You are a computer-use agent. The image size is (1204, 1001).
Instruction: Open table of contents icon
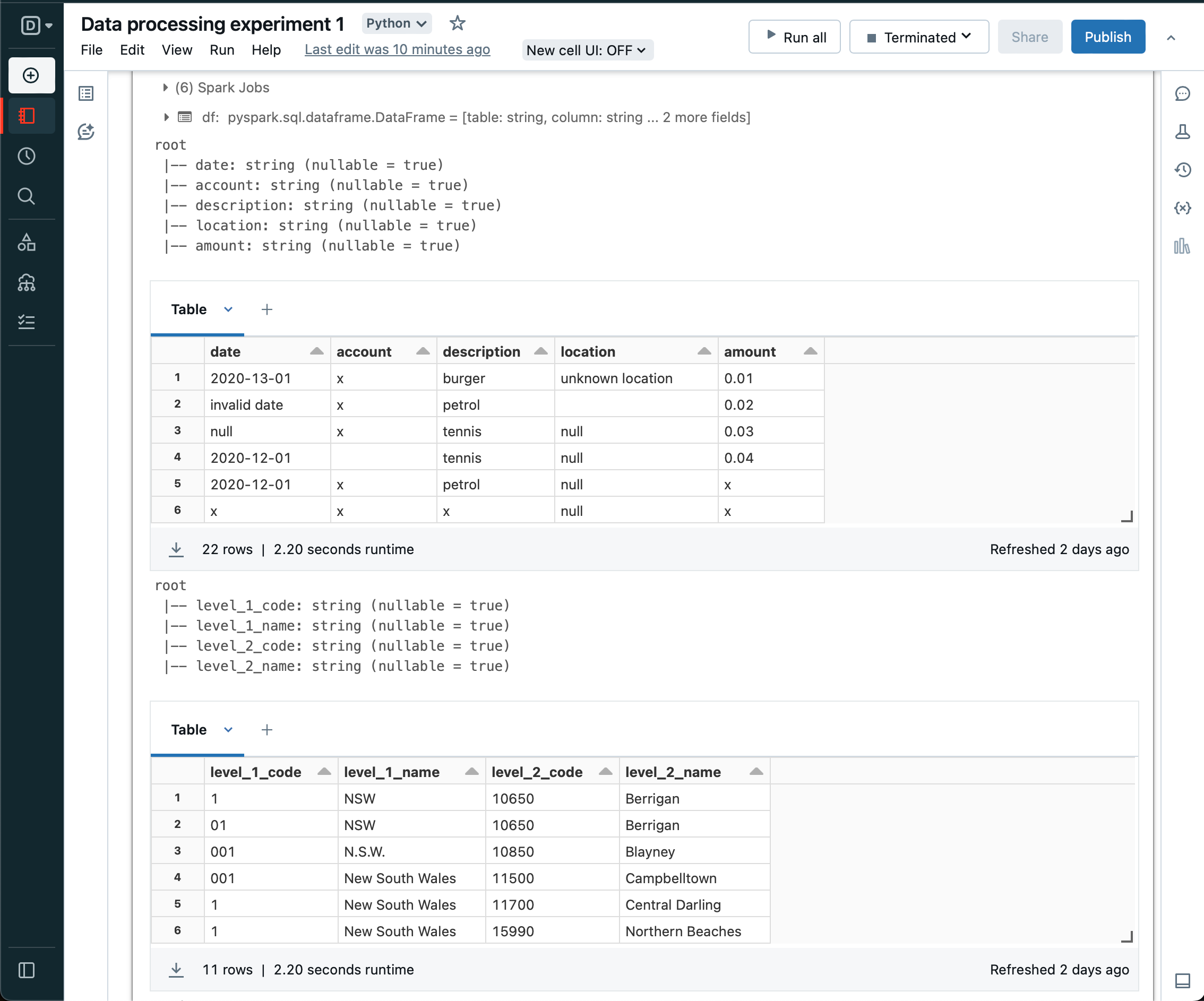86,93
